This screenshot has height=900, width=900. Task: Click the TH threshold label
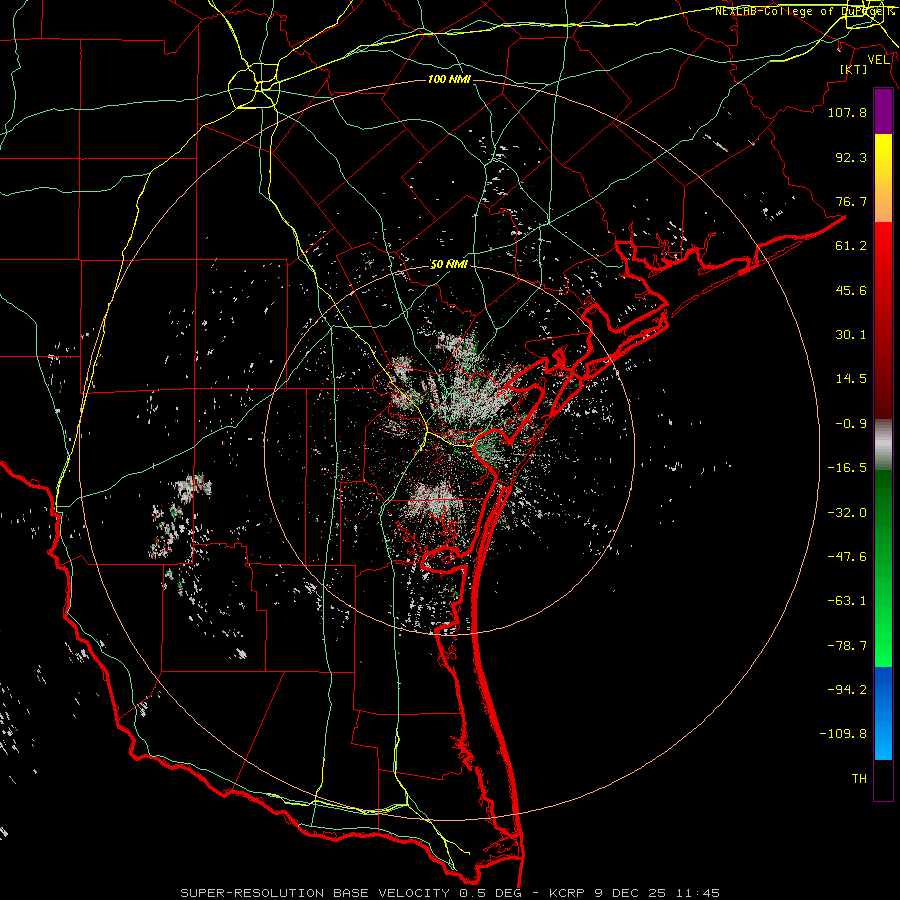pos(859,779)
